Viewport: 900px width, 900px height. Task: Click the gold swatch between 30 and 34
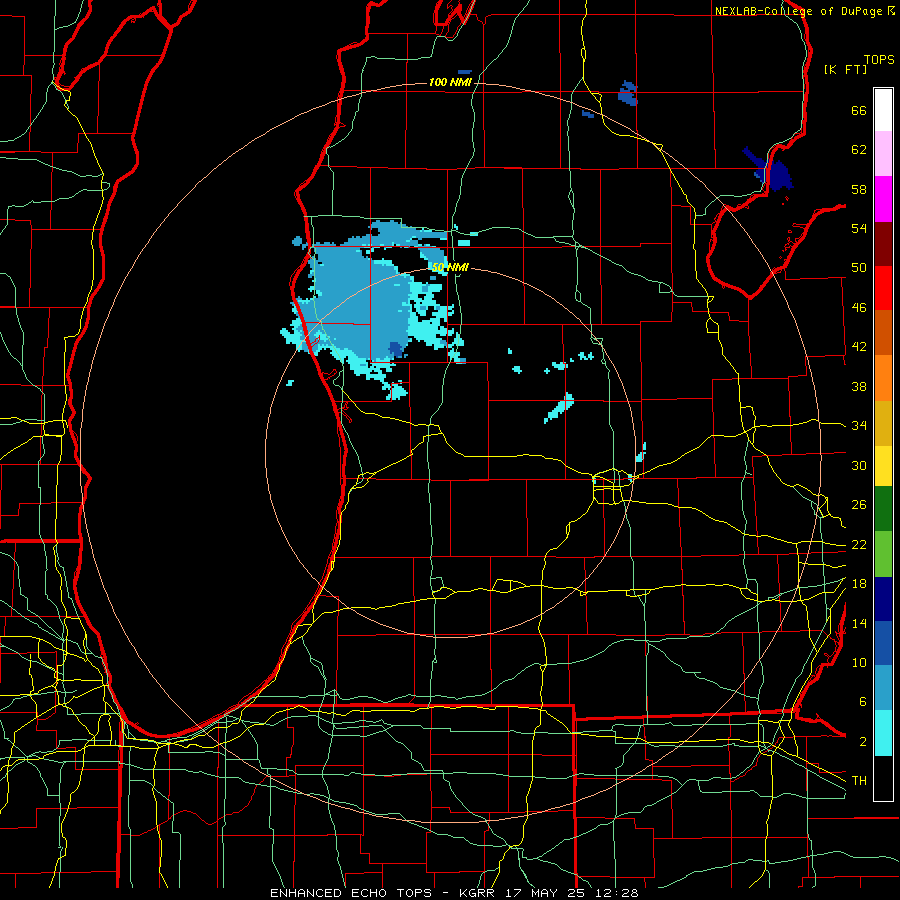(x=883, y=423)
